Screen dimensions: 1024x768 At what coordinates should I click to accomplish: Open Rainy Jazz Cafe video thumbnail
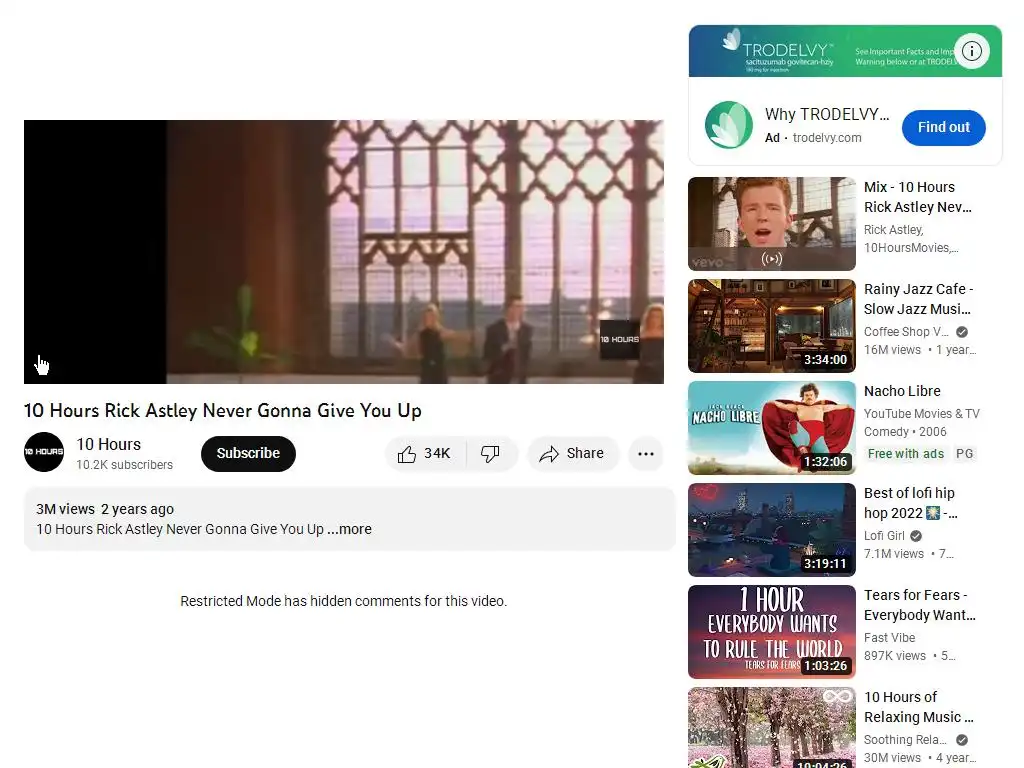pos(772,326)
